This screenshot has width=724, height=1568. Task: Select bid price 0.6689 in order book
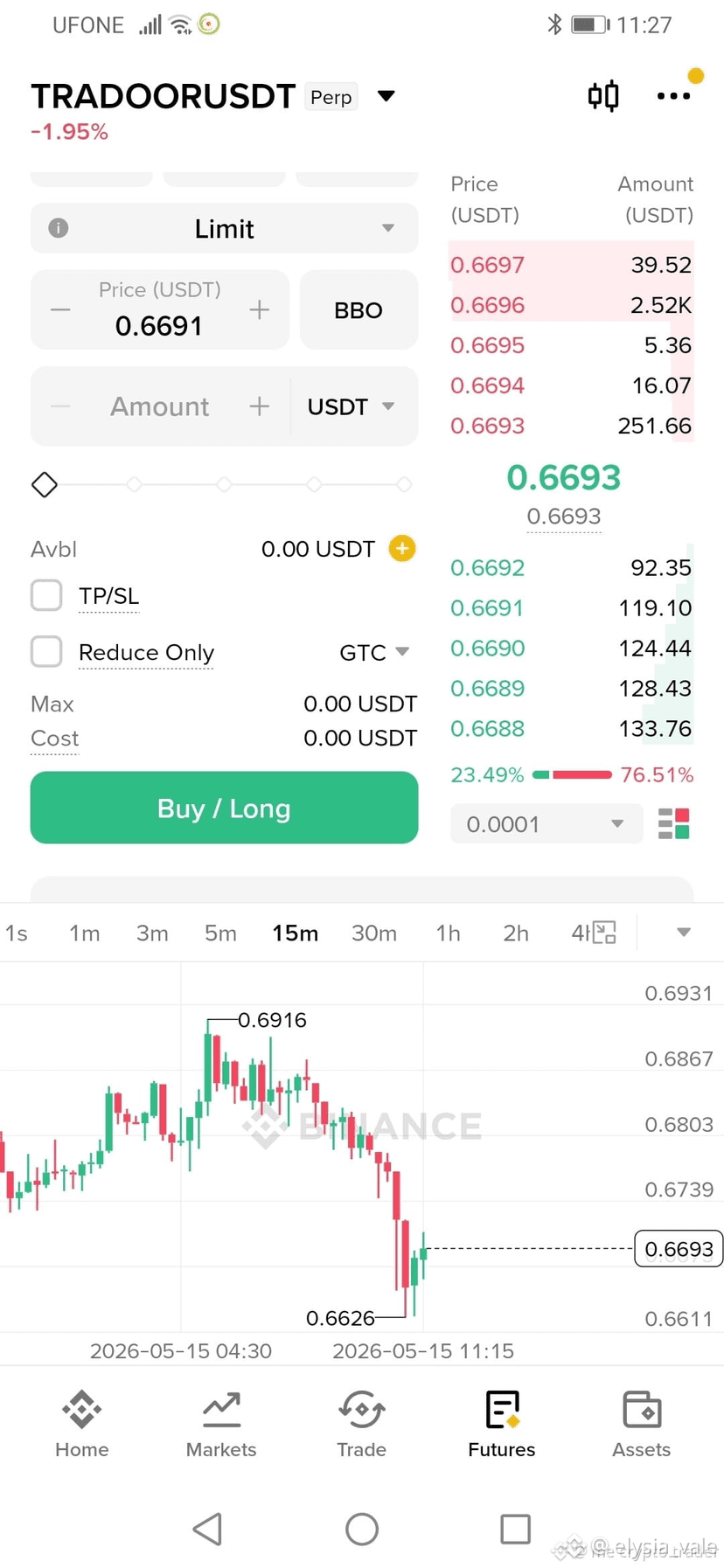487,689
